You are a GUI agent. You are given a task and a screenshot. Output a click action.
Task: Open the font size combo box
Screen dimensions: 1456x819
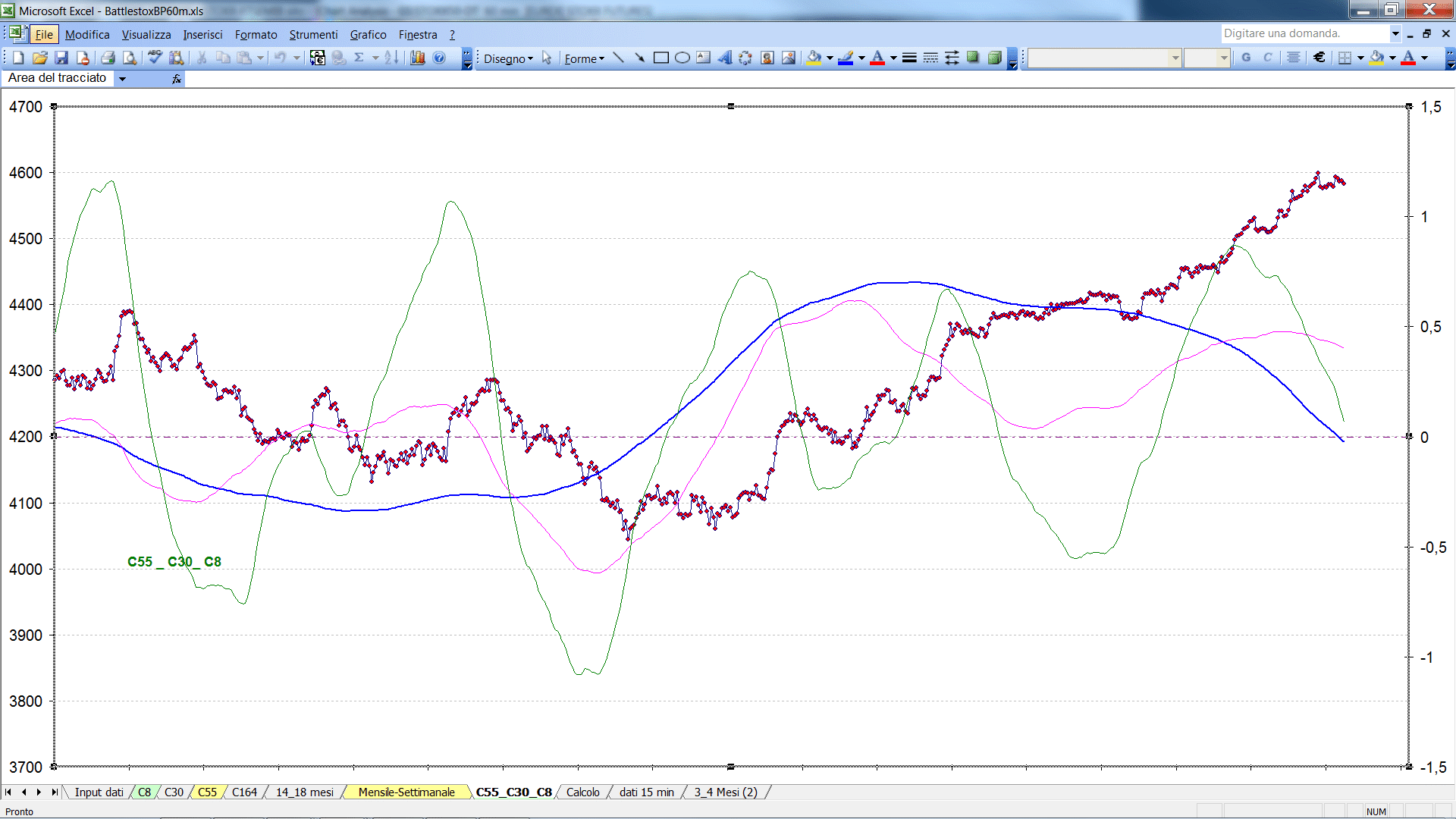(x=1207, y=58)
